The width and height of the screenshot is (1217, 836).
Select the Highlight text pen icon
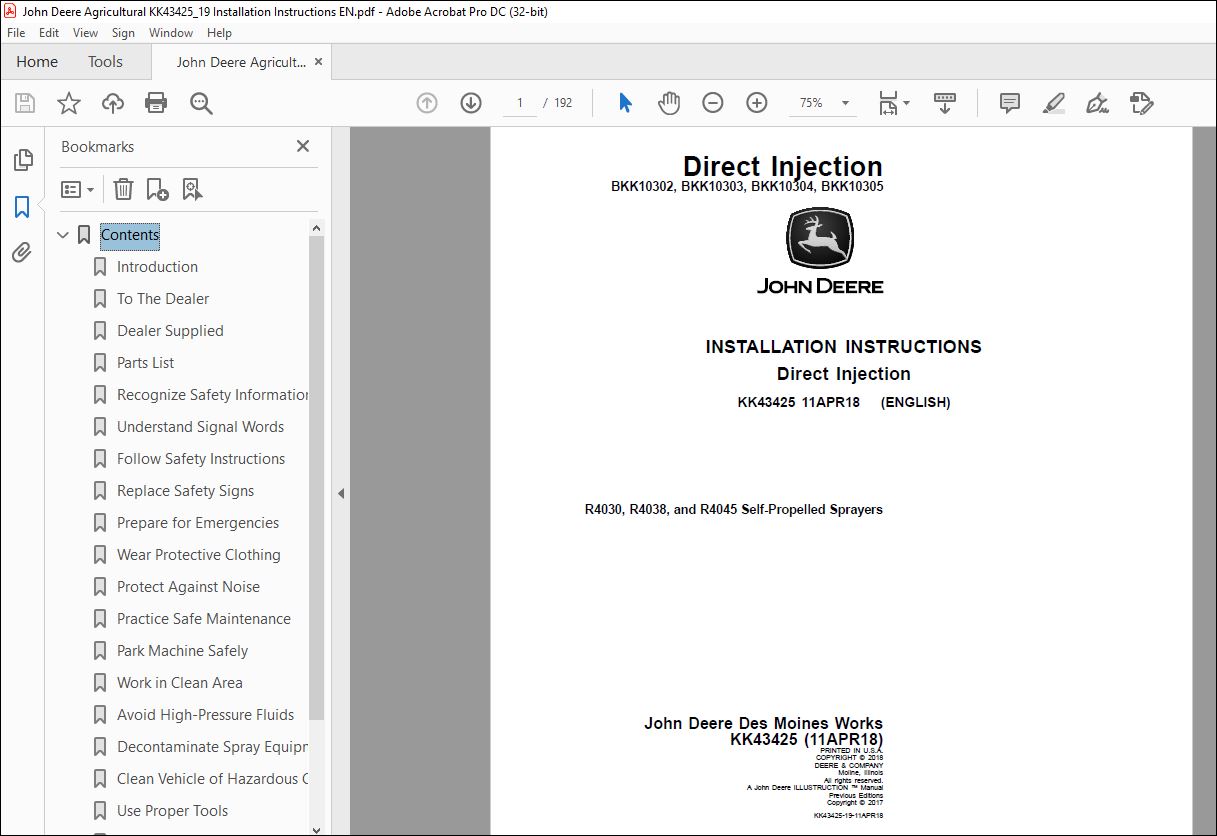1053,103
